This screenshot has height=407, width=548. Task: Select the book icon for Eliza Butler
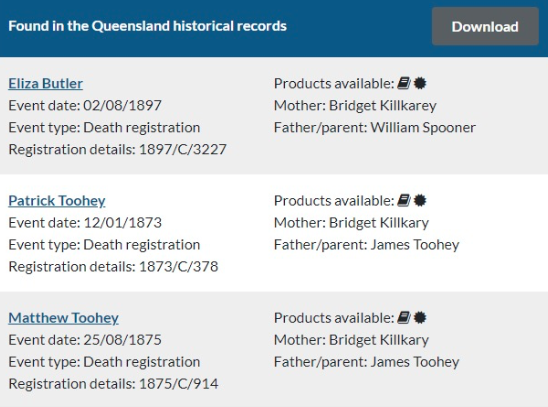tap(404, 83)
